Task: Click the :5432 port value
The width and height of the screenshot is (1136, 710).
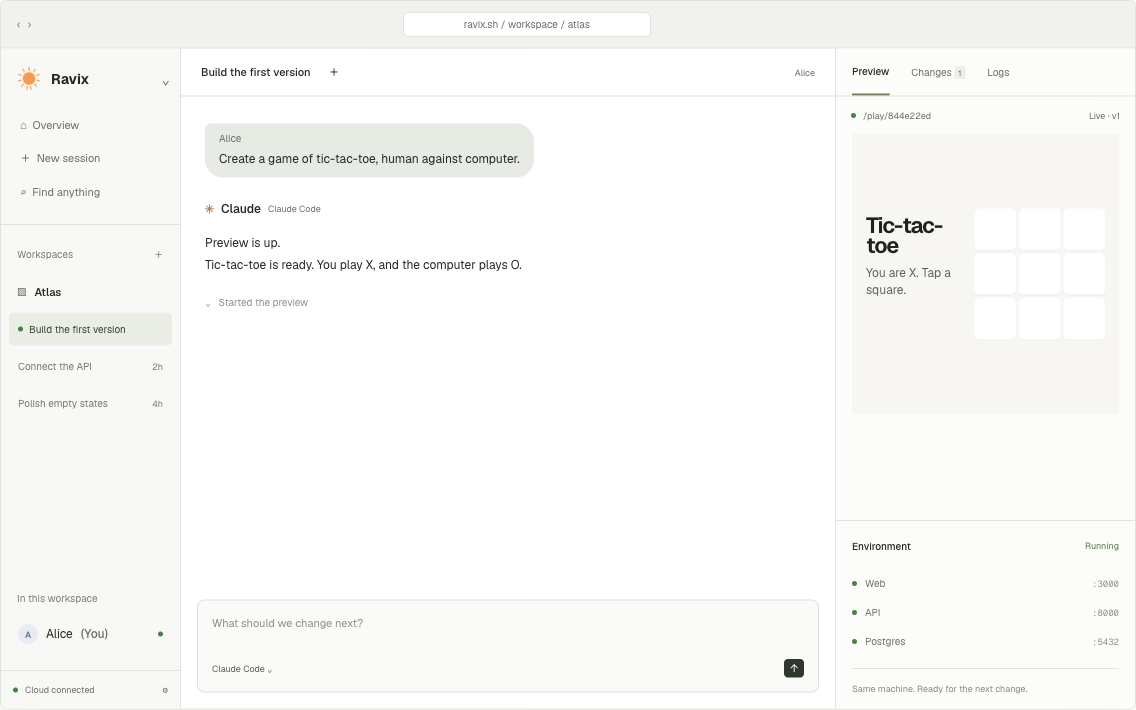Action: [x=1106, y=642]
